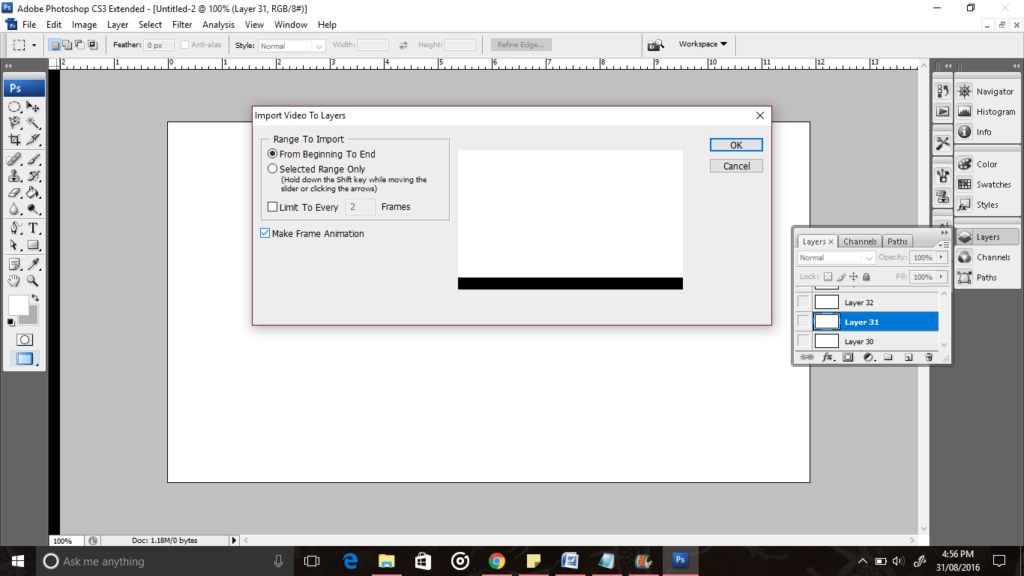Open the Layers panel options menu

pyautogui.click(x=944, y=244)
